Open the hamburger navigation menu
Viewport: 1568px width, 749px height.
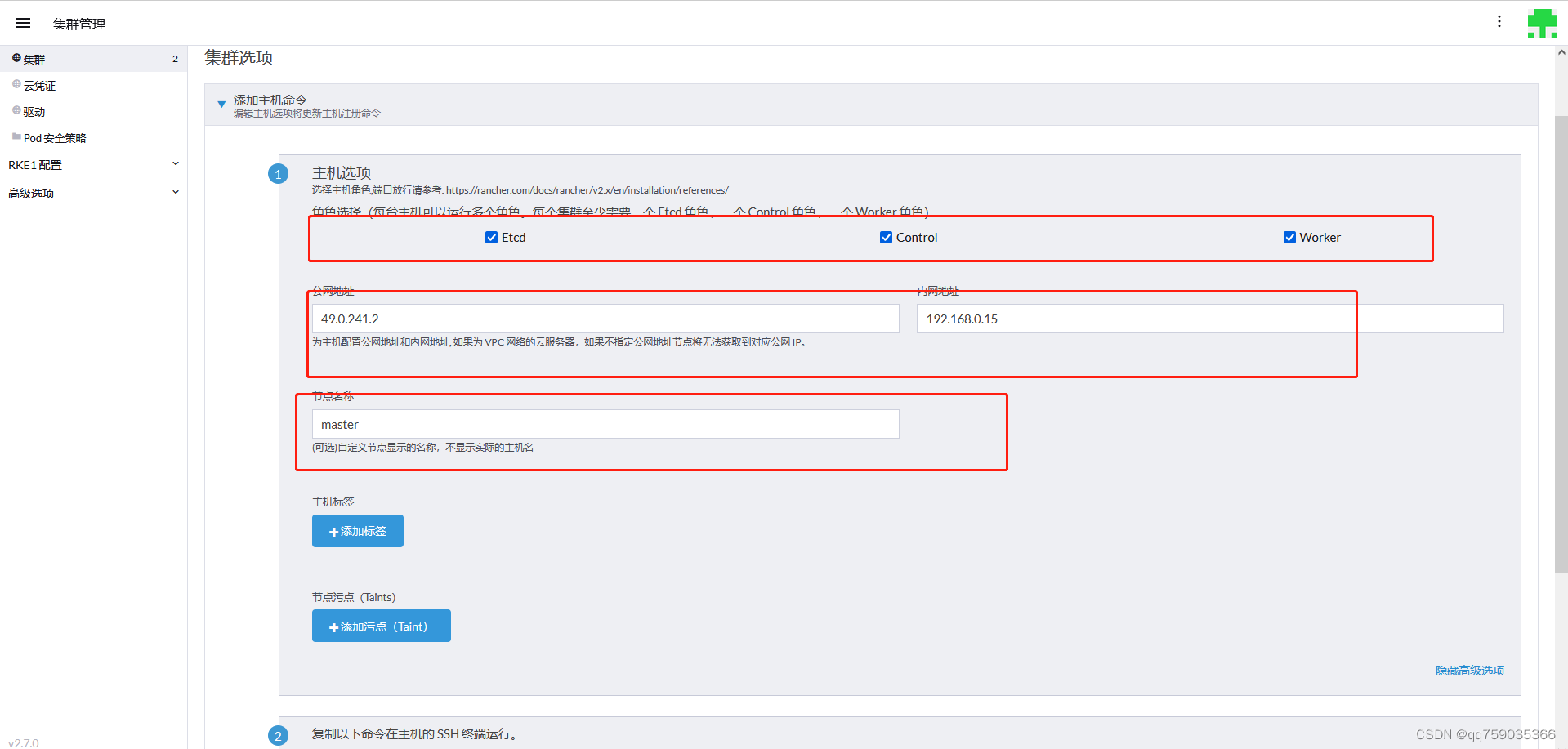(22, 23)
